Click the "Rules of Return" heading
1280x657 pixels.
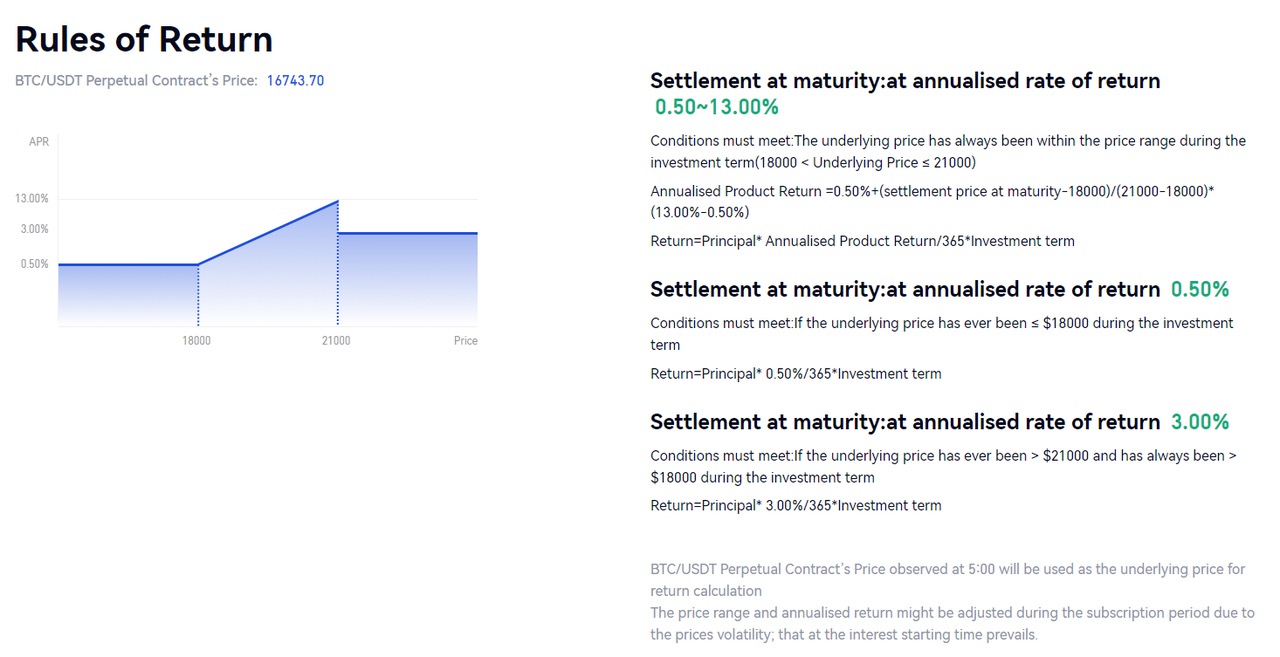click(x=144, y=40)
